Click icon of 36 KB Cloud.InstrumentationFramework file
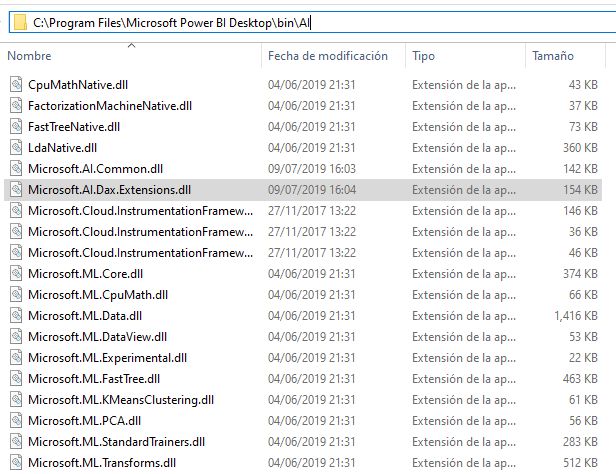The width and height of the screenshot is (616, 474). click(16, 232)
